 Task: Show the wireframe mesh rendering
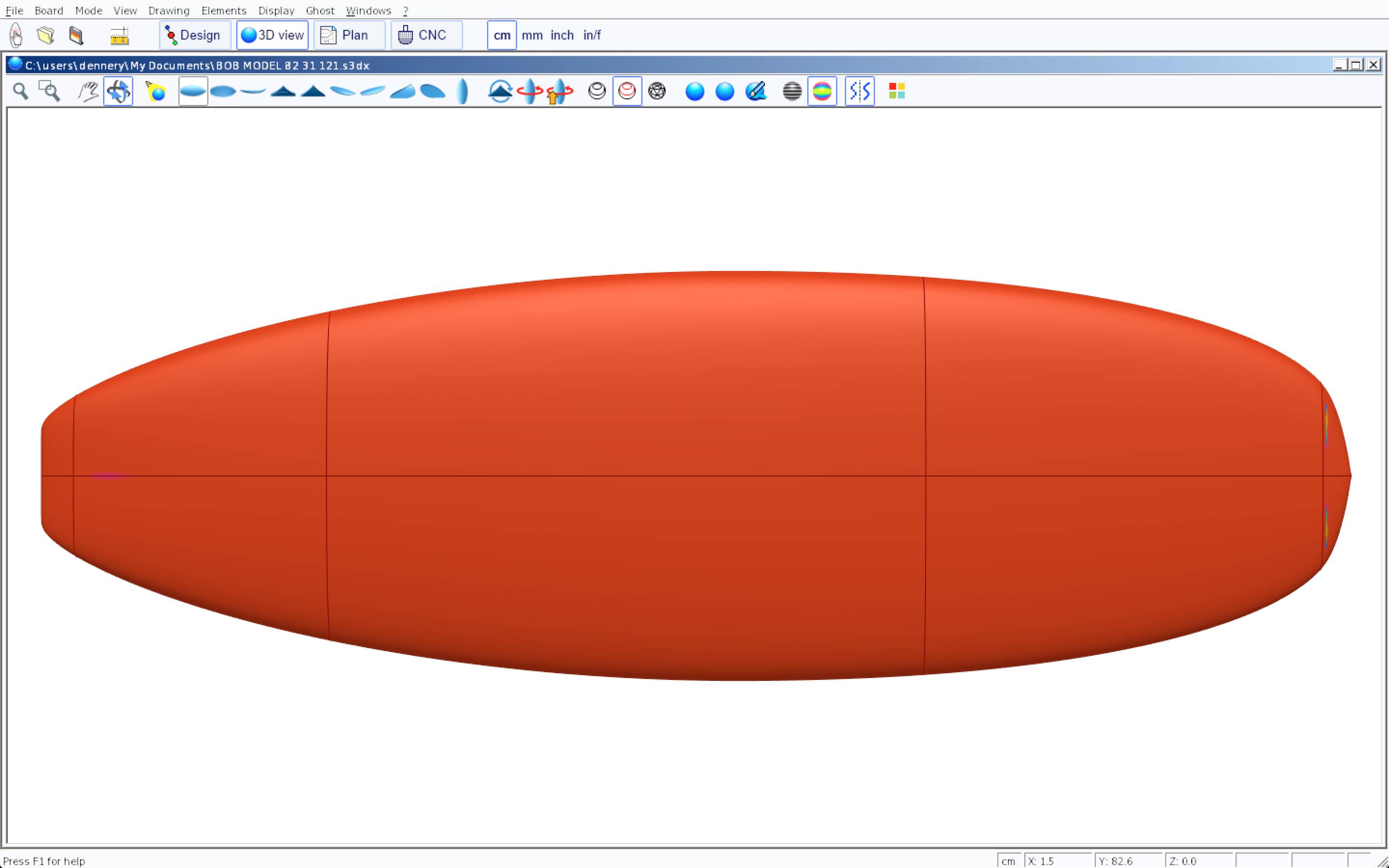656,91
